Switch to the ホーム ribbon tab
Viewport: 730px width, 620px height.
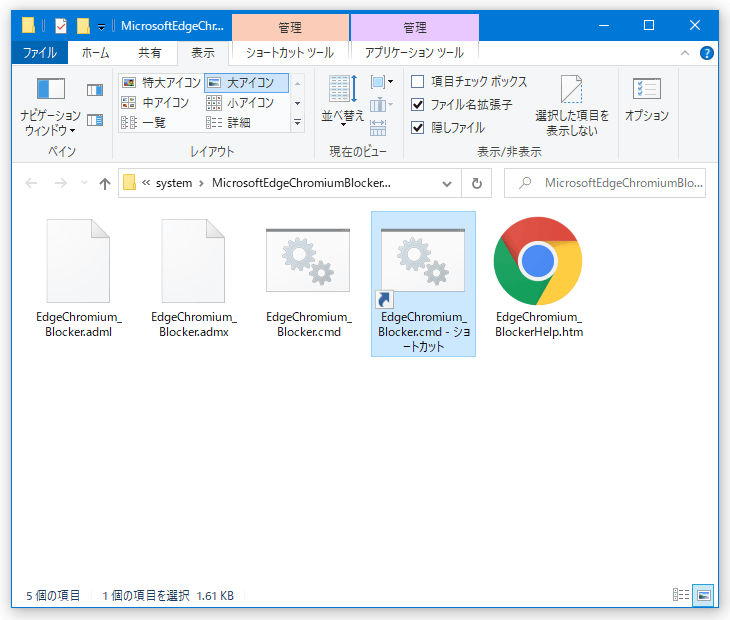click(95, 53)
